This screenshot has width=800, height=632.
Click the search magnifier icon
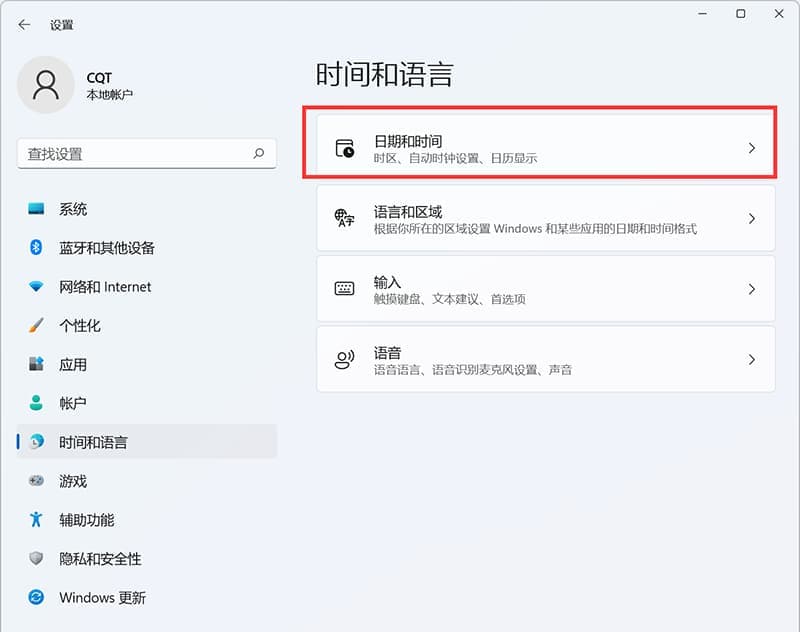pyautogui.click(x=258, y=154)
